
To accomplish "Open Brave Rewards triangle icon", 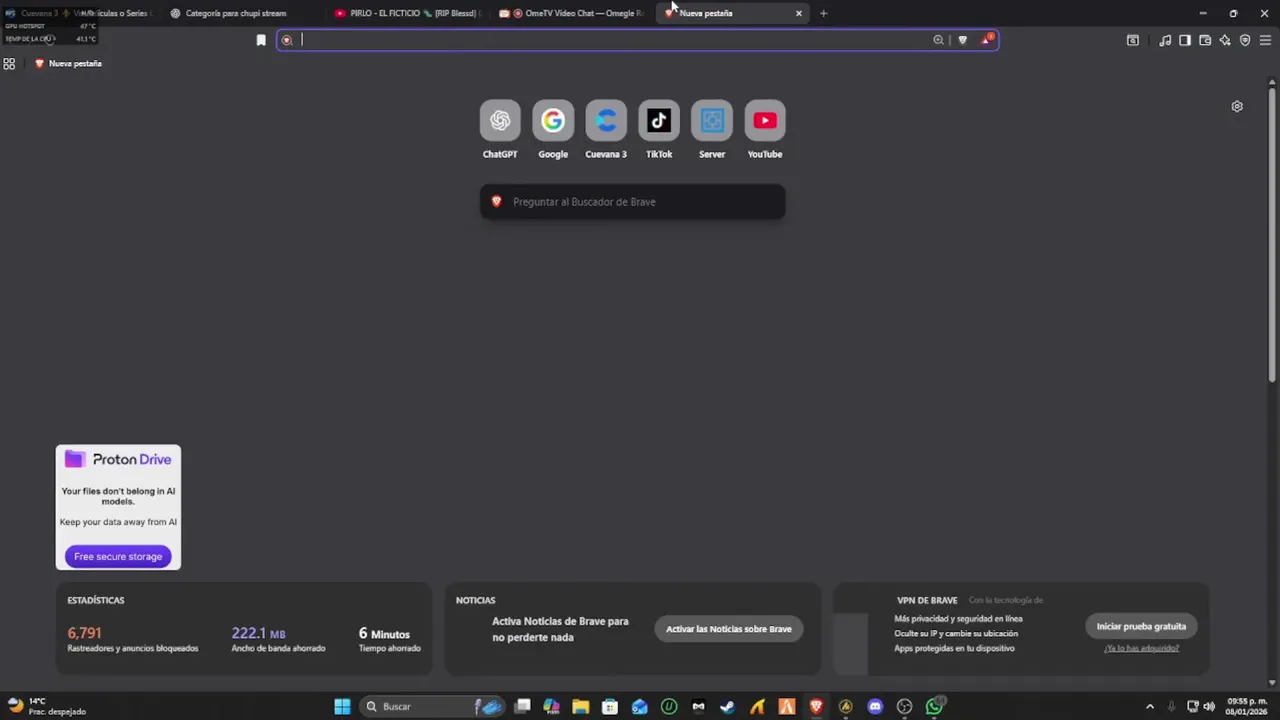I will pos(986,40).
